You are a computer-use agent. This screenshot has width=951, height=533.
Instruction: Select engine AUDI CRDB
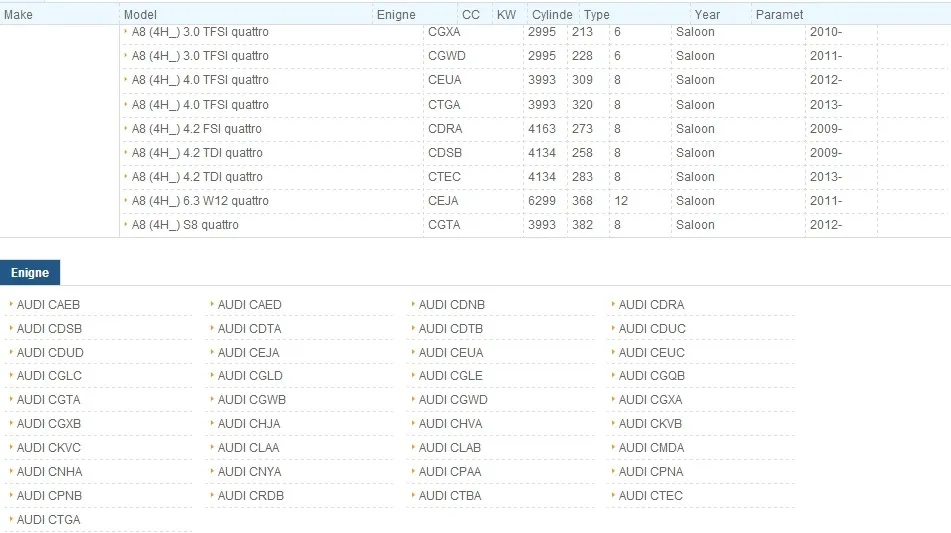click(x=250, y=496)
